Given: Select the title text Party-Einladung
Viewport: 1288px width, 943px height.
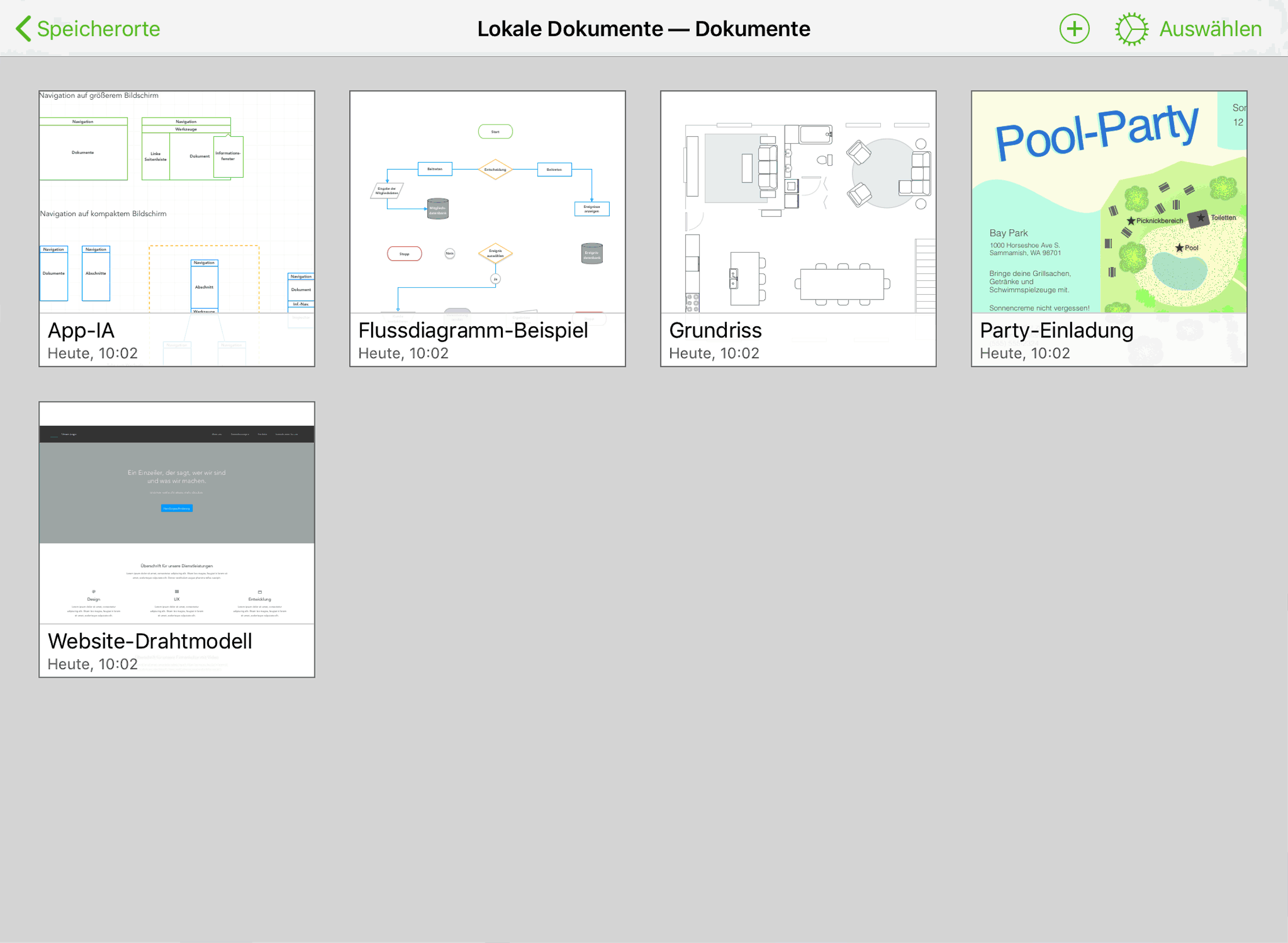Looking at the screenshot, I should (x=1056, y=330).
